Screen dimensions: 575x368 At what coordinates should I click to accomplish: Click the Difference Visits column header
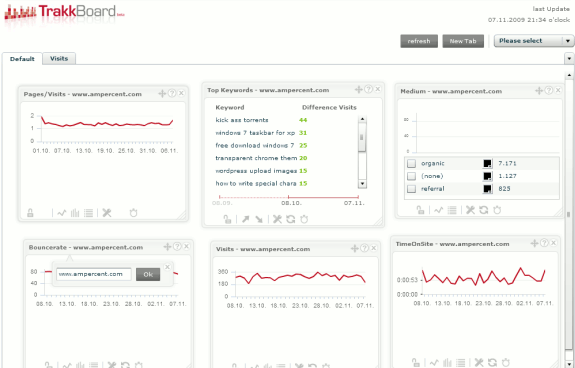[329, 107]
